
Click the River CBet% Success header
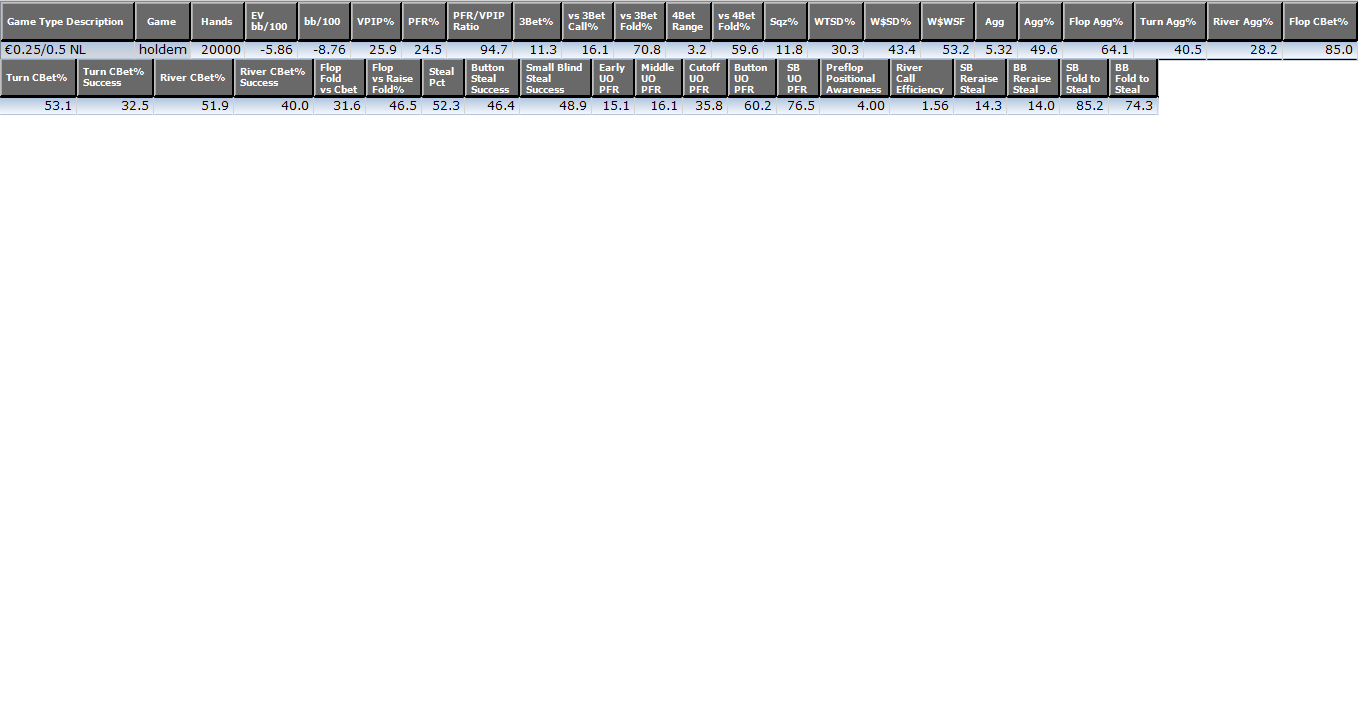[x=273, y=77]
